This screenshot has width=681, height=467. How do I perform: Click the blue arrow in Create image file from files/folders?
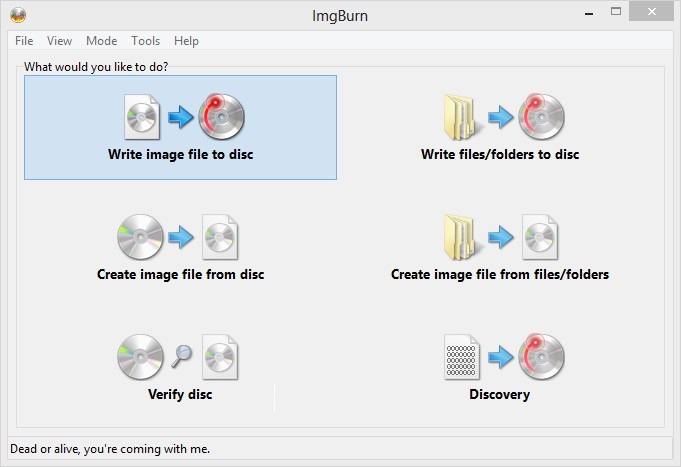pos(500,237)
